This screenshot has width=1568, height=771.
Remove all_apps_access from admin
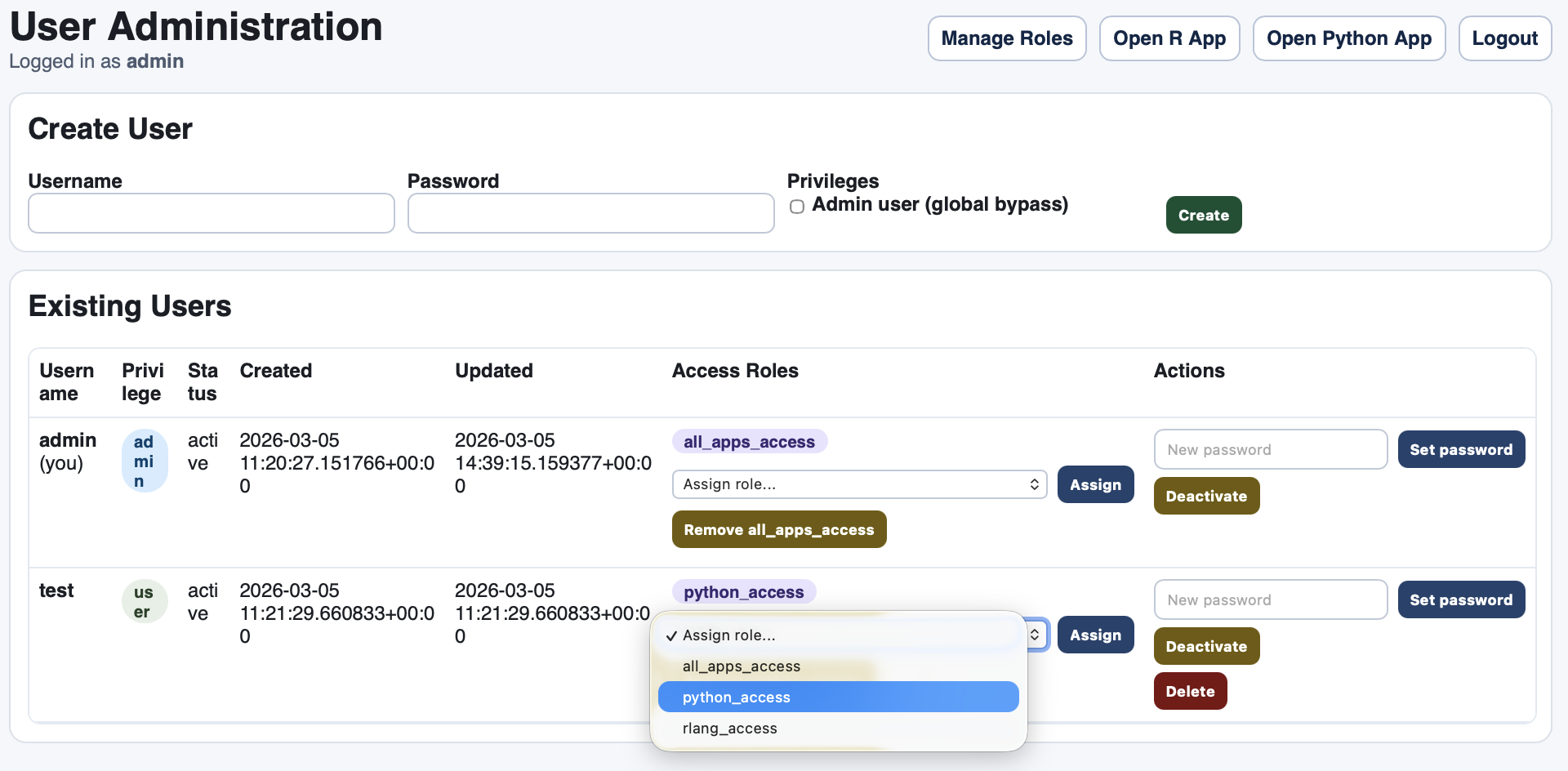[778, 528]
